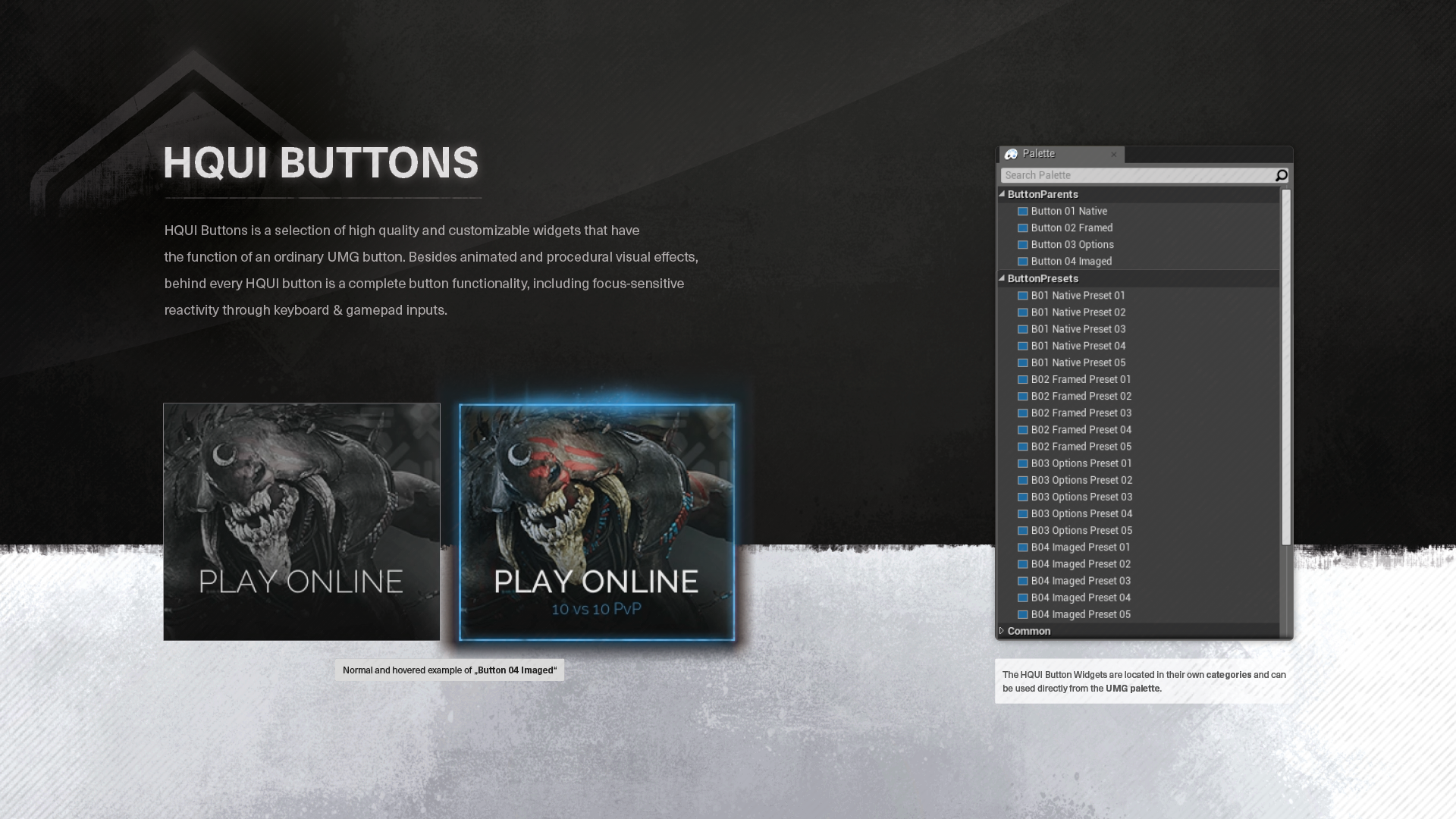
Task: Select Button 03 Options widget
Action: tap(1072, 244)
